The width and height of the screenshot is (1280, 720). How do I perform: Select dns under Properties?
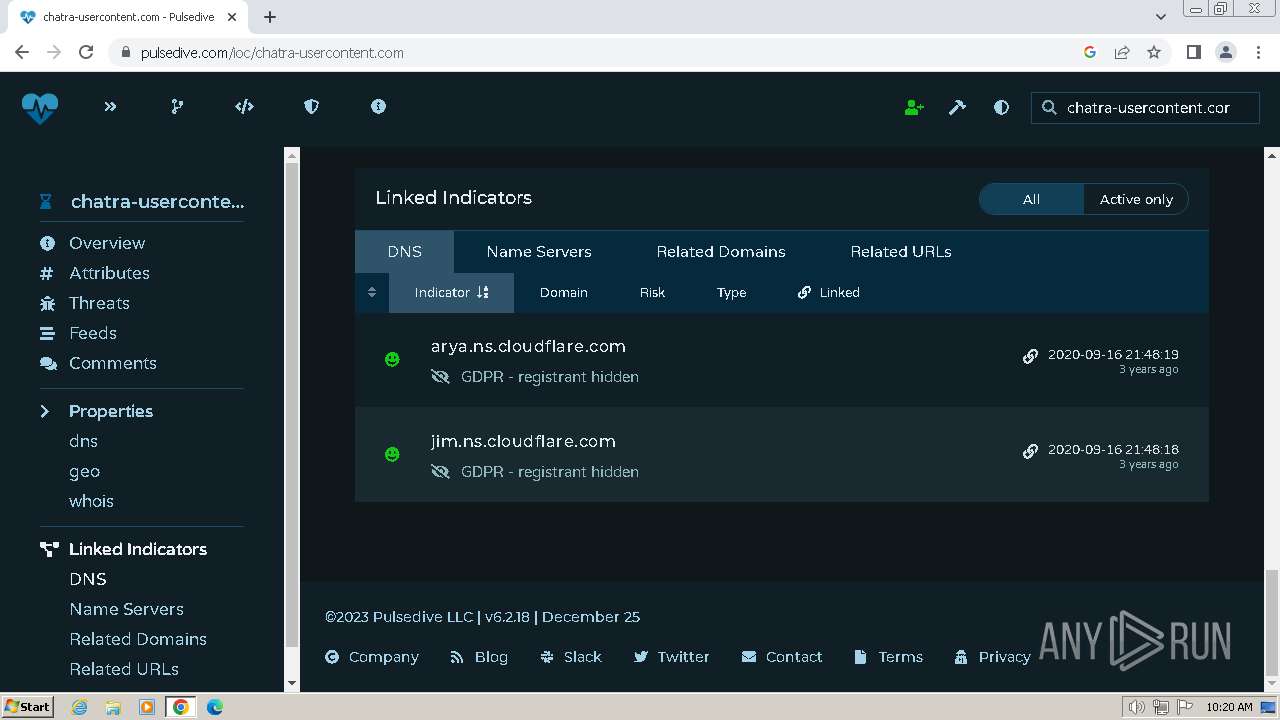point(83,441)
